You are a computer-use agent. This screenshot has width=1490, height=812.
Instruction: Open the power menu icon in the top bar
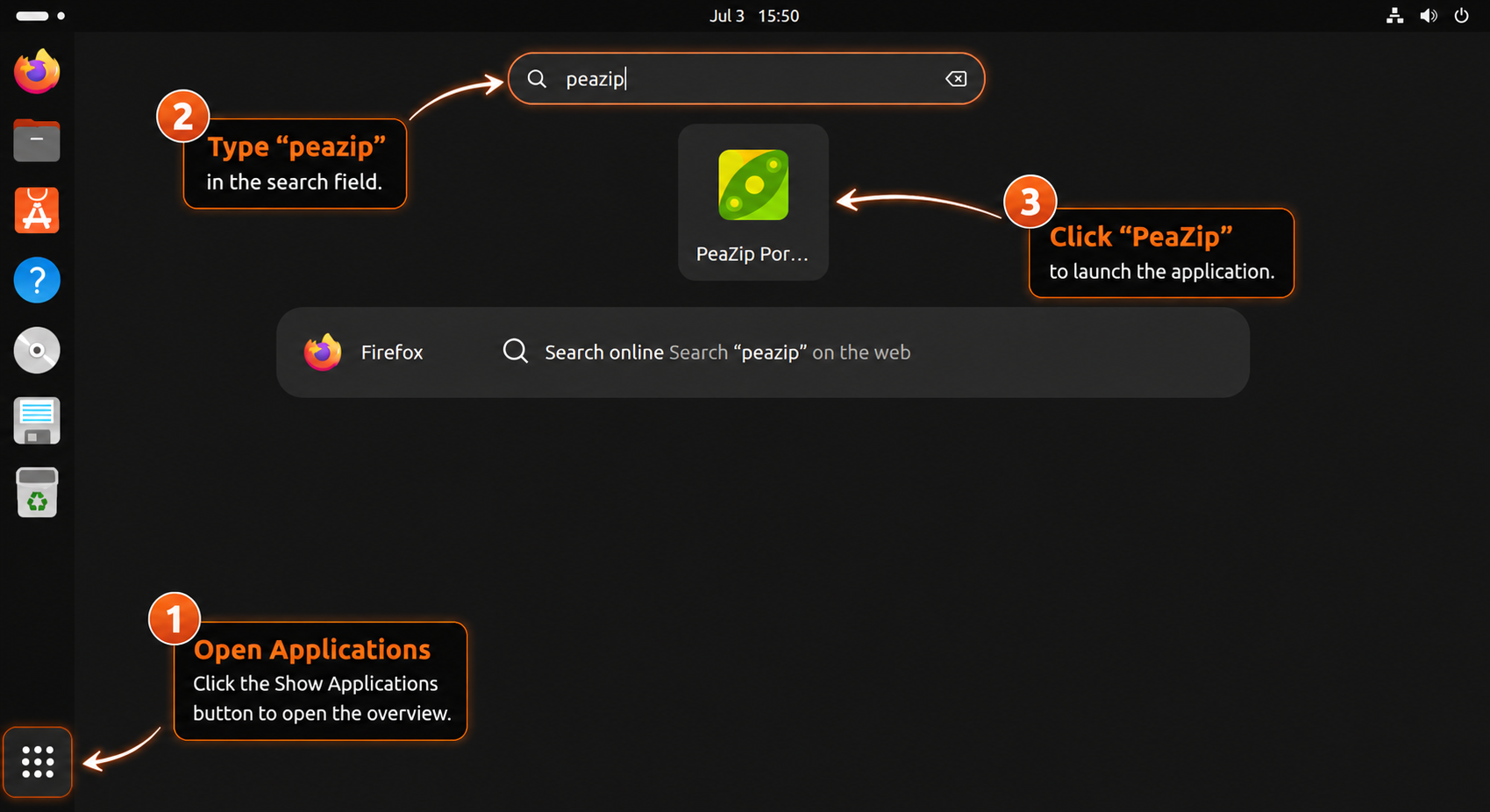pyautogui.click(x=1461, y=16)
